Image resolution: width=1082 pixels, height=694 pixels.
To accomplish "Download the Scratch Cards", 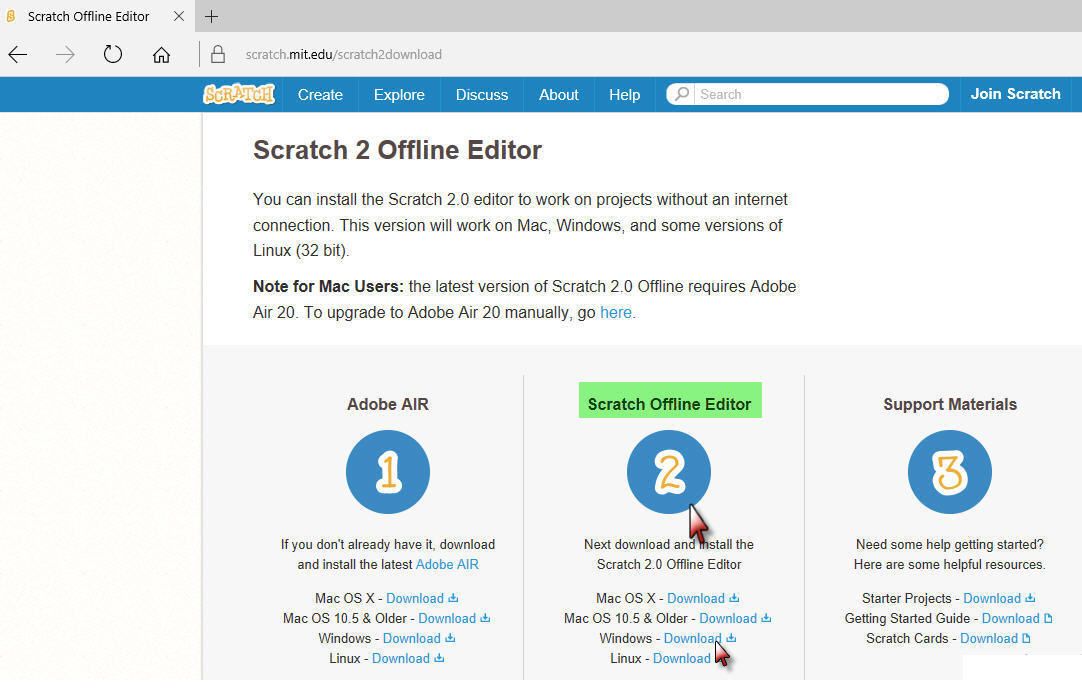I will coord(989,638).
